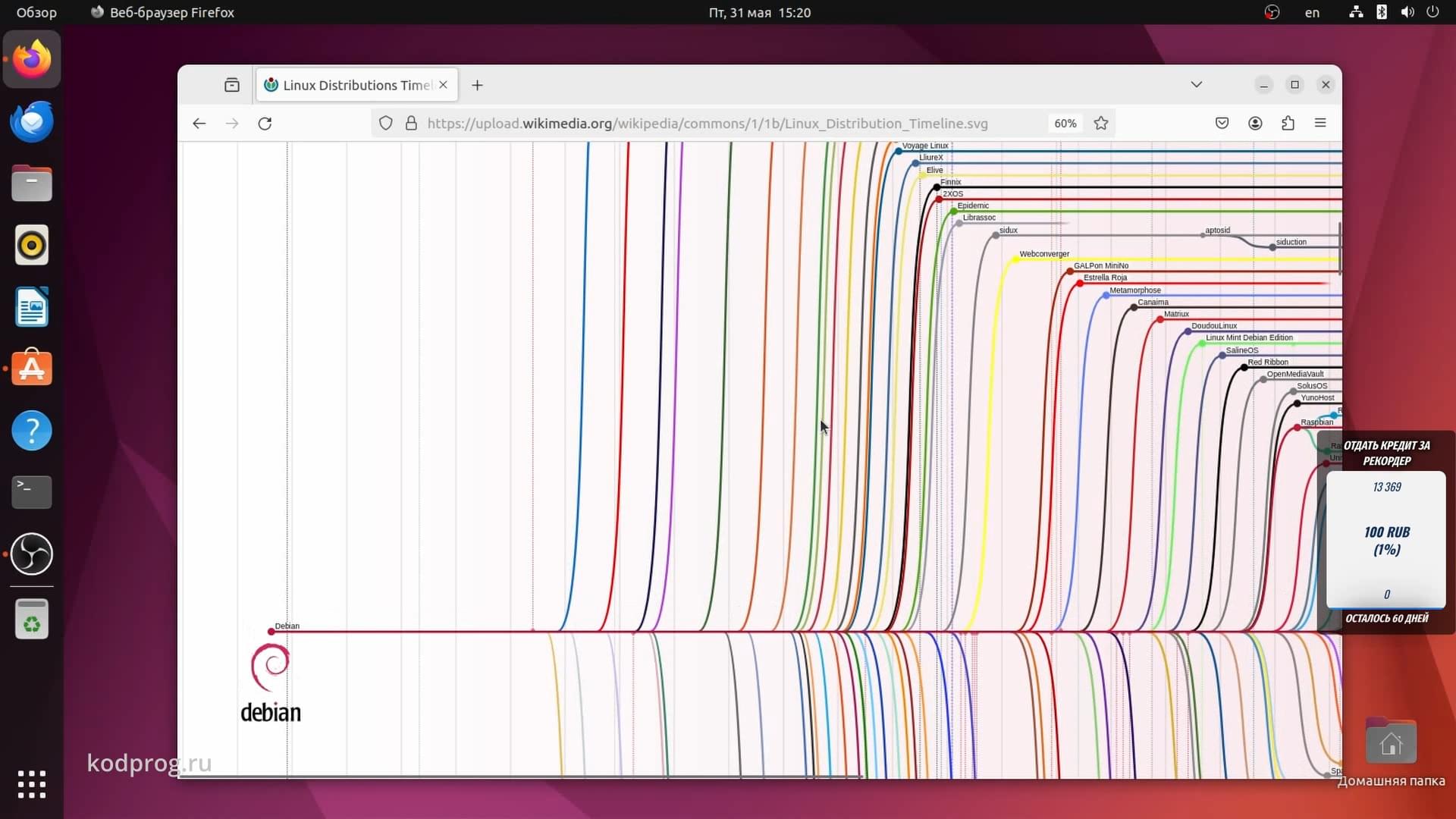This screenshot has height=819, width=1456.
Task: Click the Linux Mint Debian Edition label
Action: click(1249, 337)
